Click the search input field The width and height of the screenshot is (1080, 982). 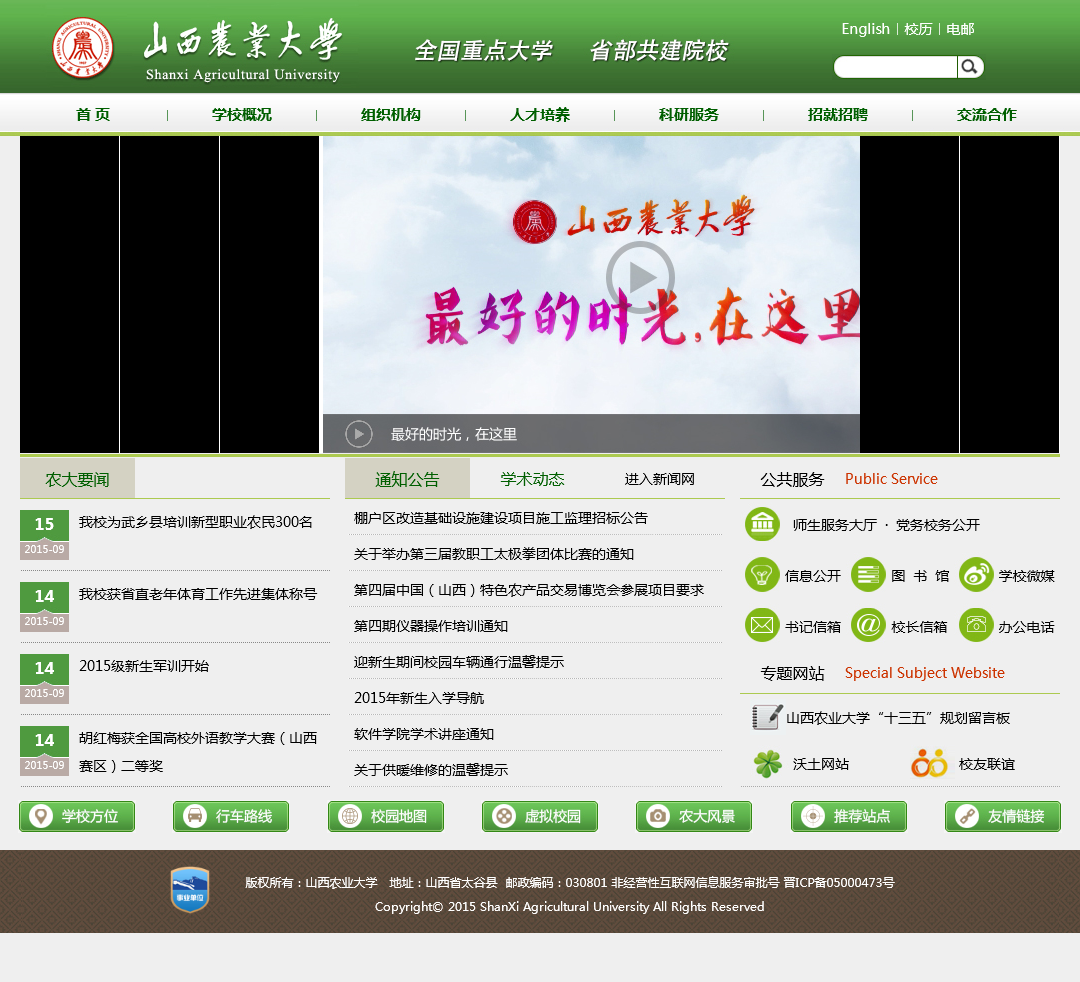[x=895, y=67]
